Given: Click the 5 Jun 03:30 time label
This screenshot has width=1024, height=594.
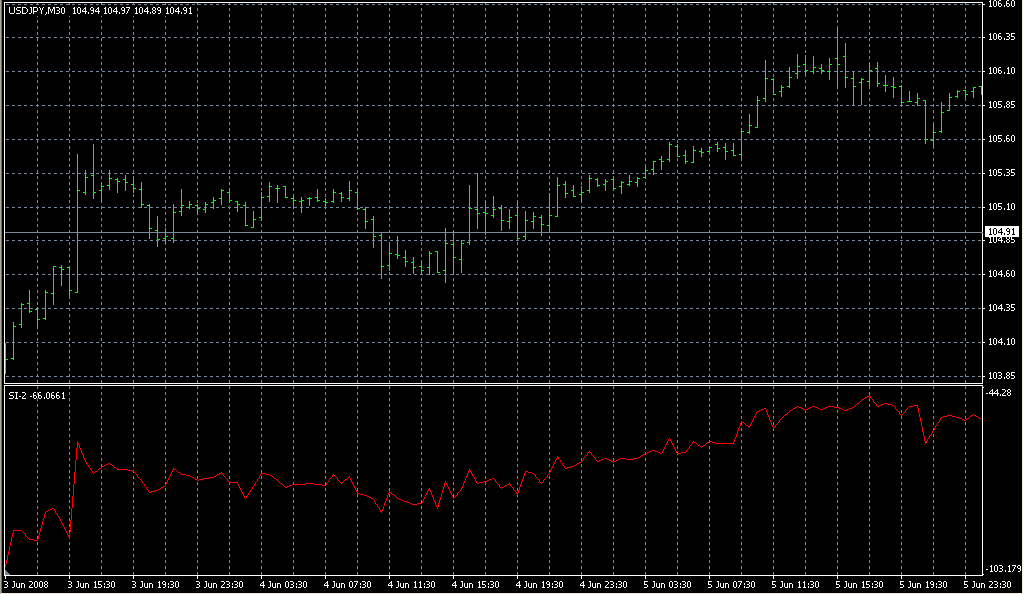Looking at the screenshot, I should 667,585.
